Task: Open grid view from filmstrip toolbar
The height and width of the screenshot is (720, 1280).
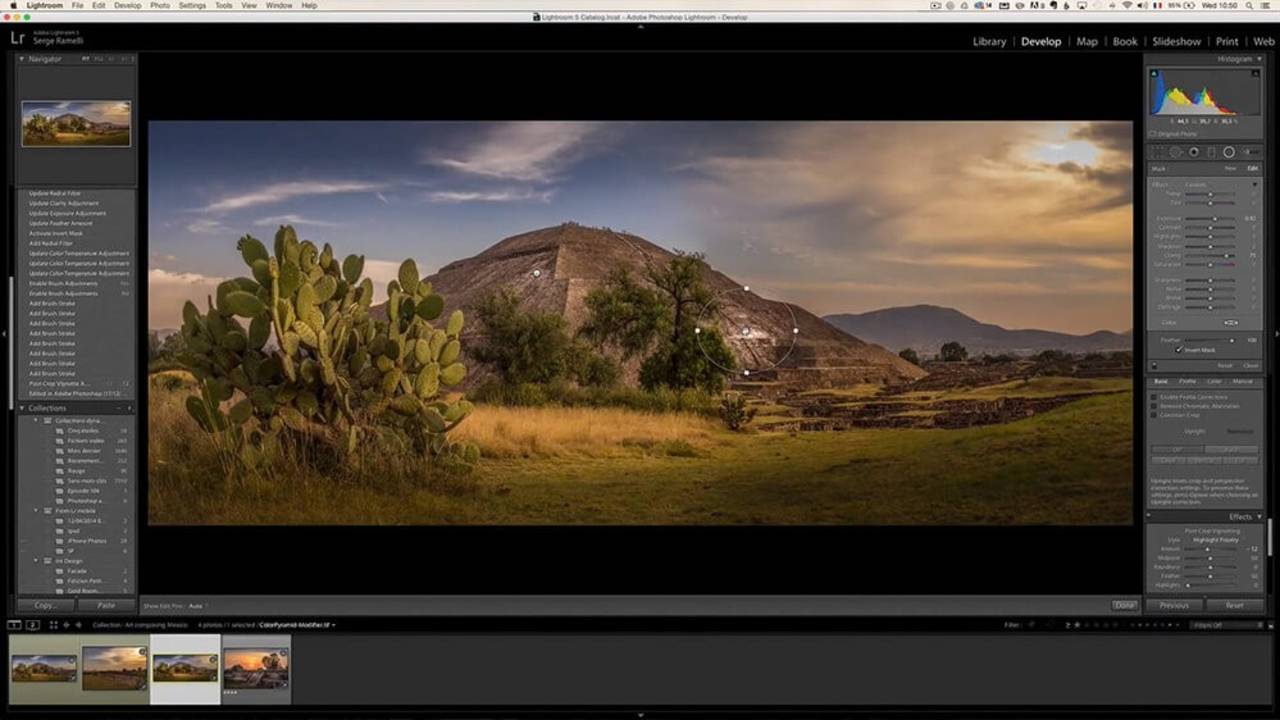Action: [54, 625]
